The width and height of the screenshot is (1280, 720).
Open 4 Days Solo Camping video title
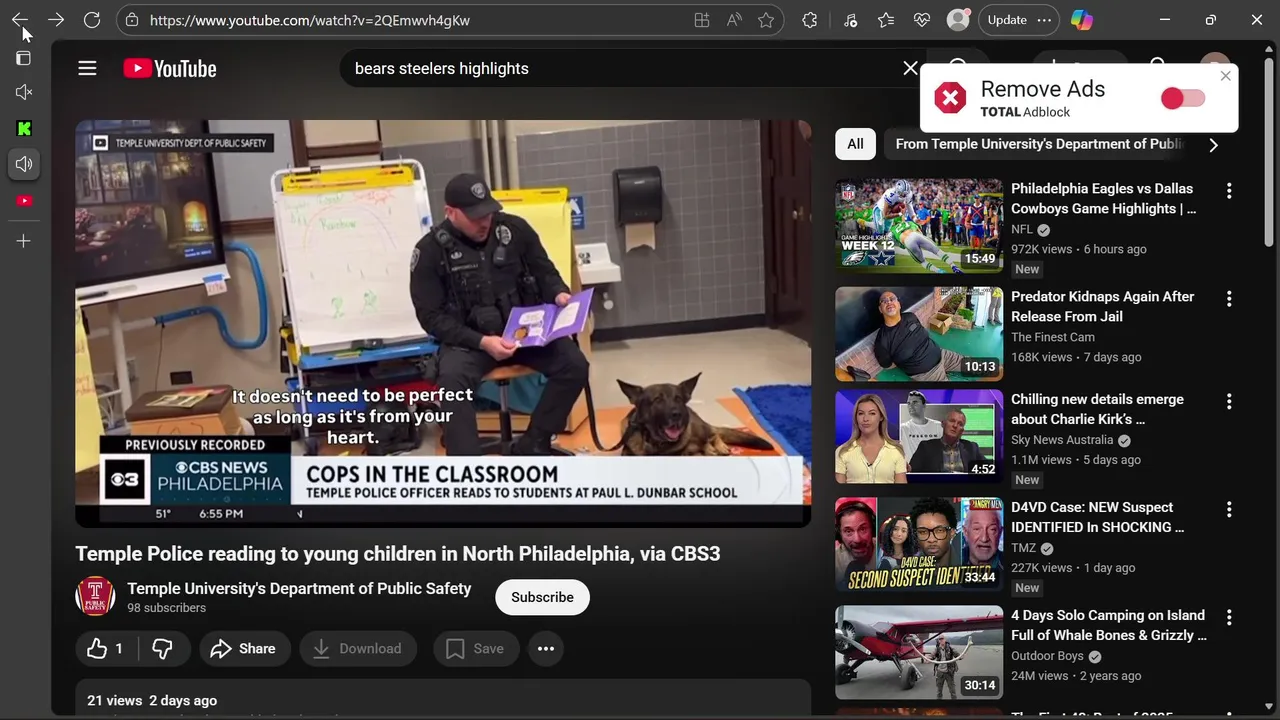tap(1109, 625)
